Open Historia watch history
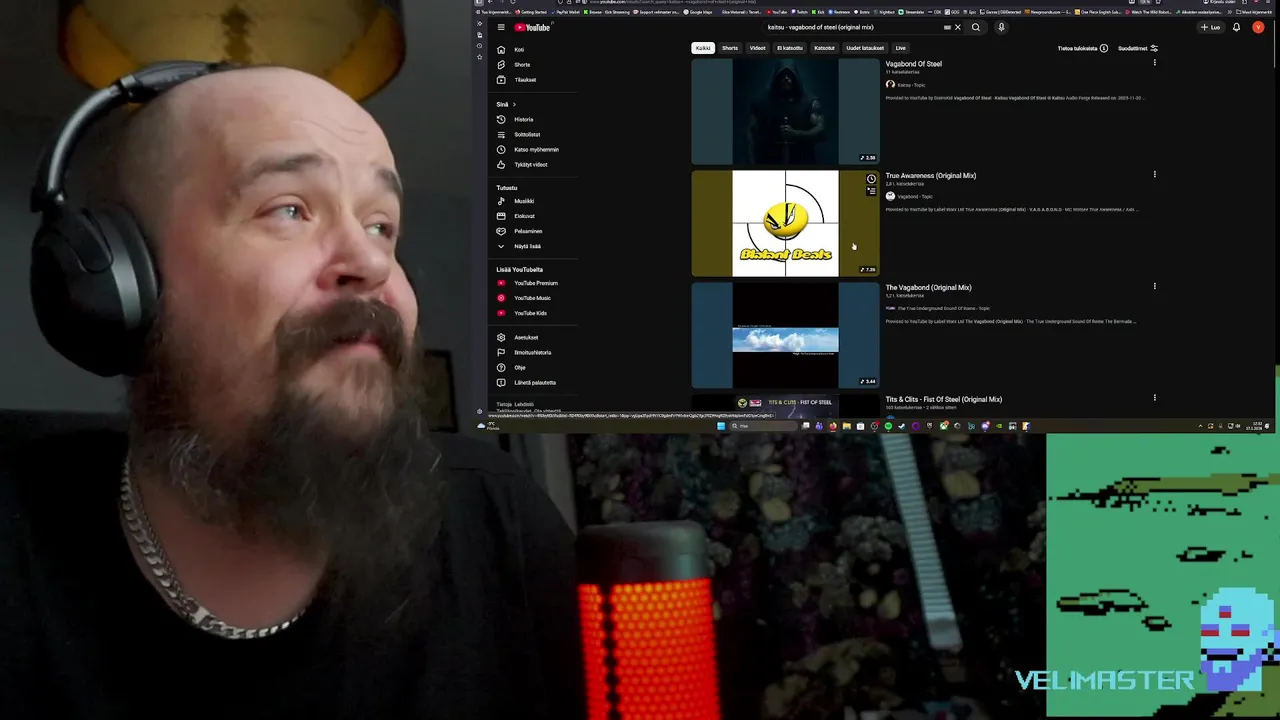 523,119
